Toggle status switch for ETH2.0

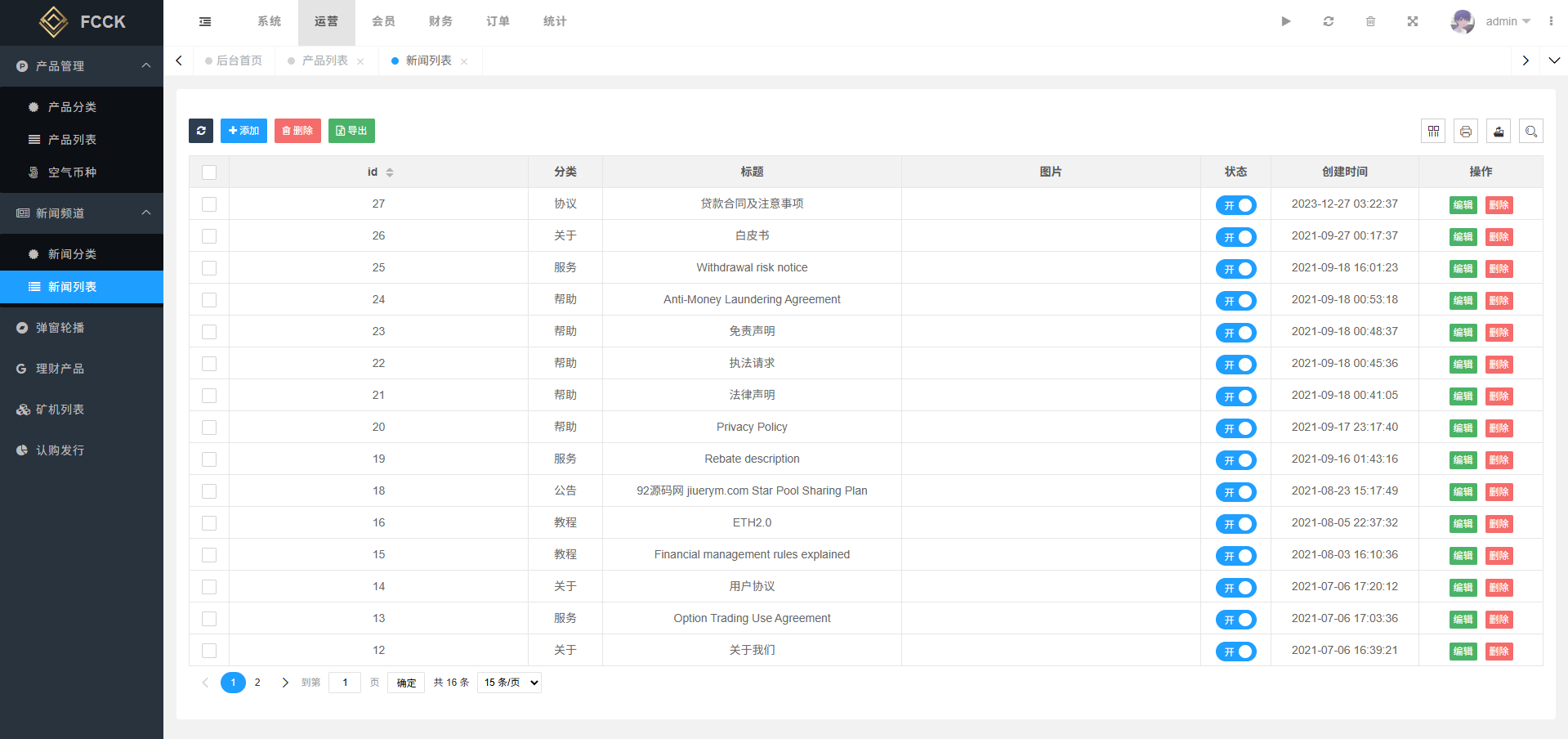click(1235, 524)
